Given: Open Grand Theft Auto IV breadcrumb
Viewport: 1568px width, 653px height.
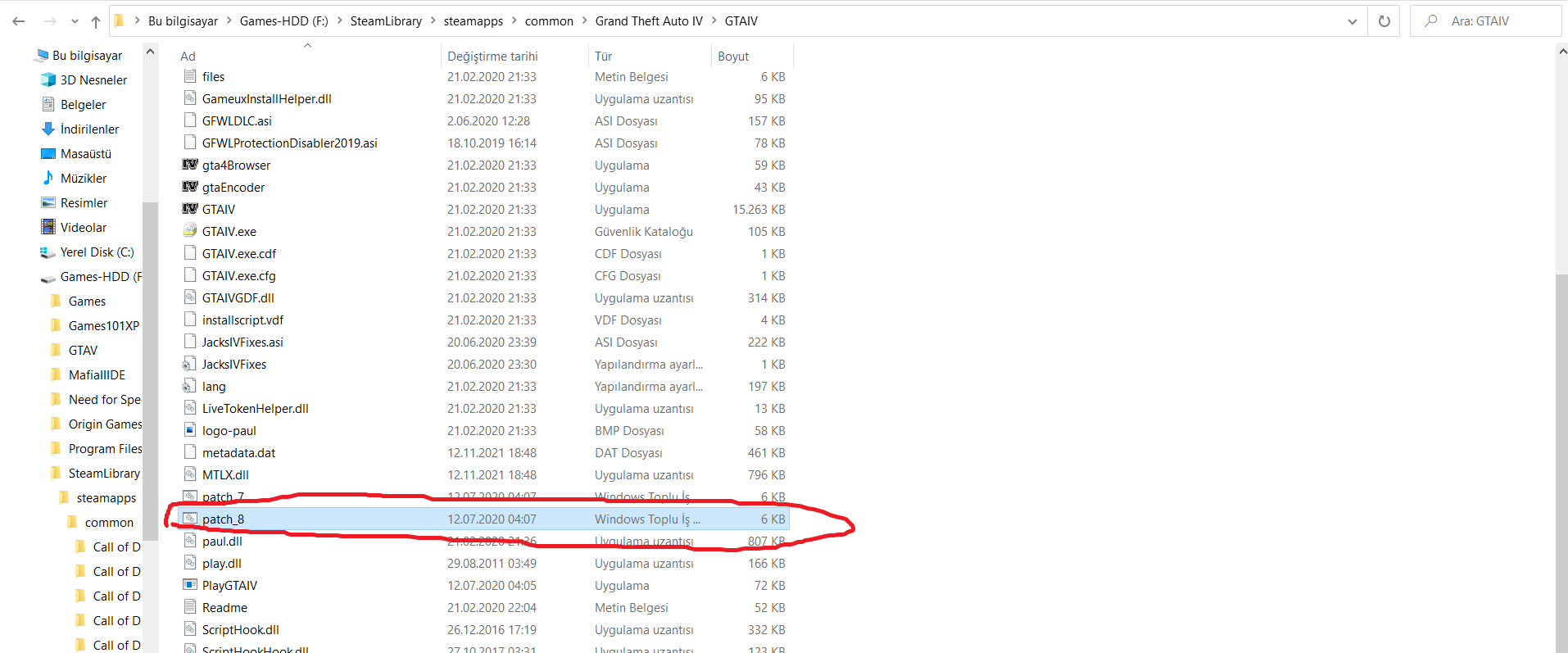Looking at the screenshot, I should (x=649, y=21).
